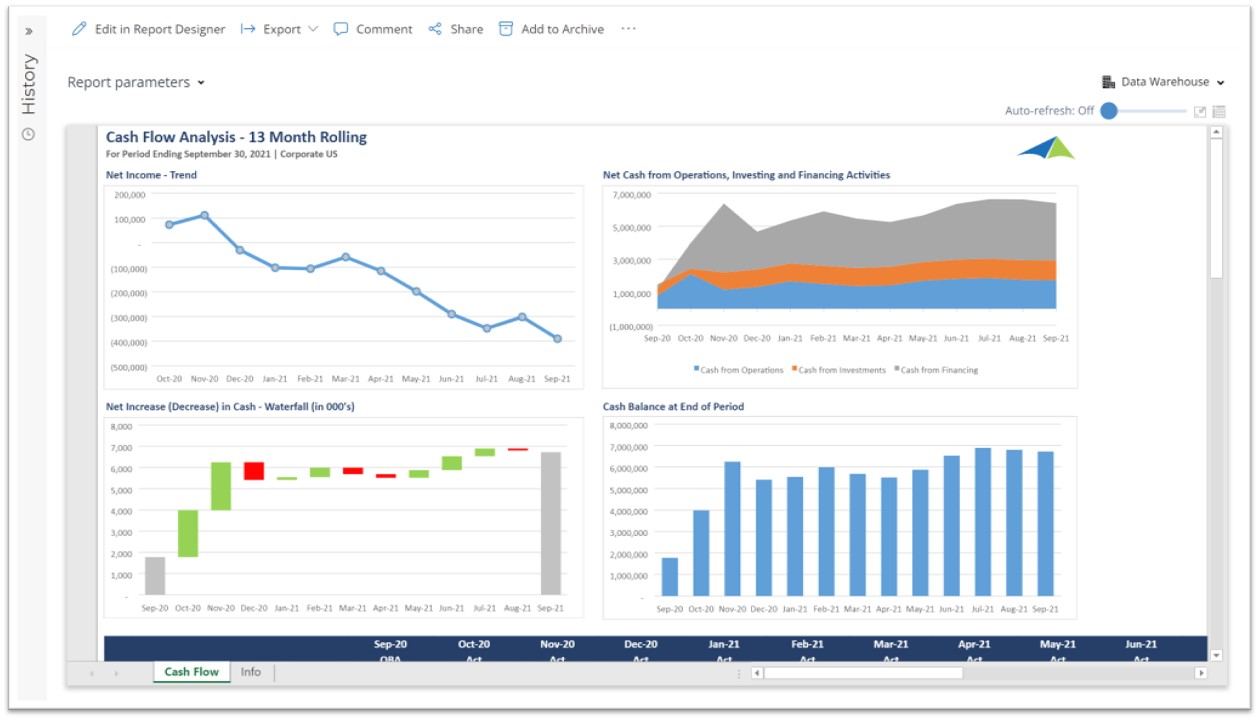Click the Export arrow icon
Screen dimensions: 1259x720
coord(248,29)
